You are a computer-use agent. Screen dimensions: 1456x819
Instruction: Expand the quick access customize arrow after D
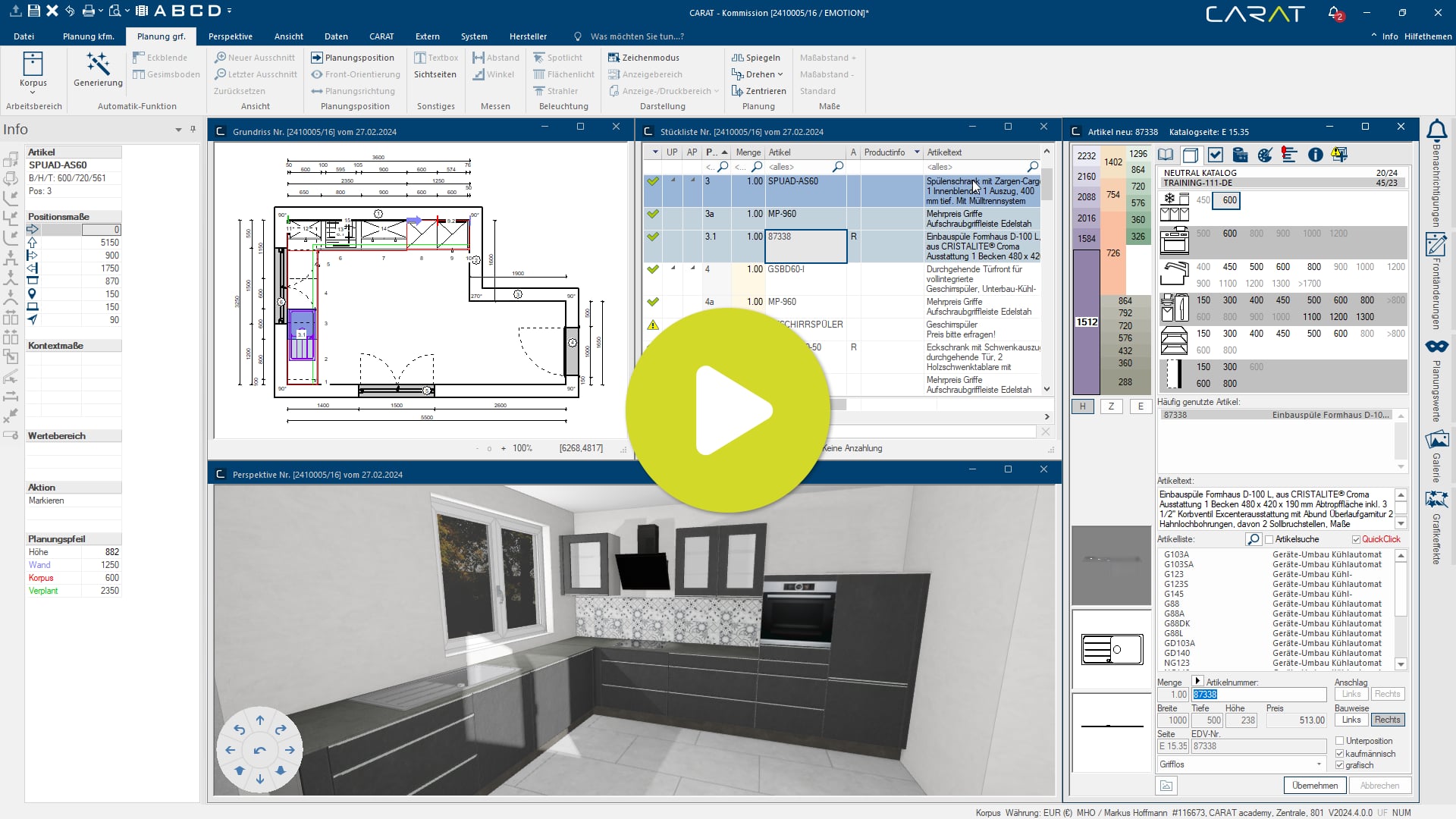coord(229,11)
